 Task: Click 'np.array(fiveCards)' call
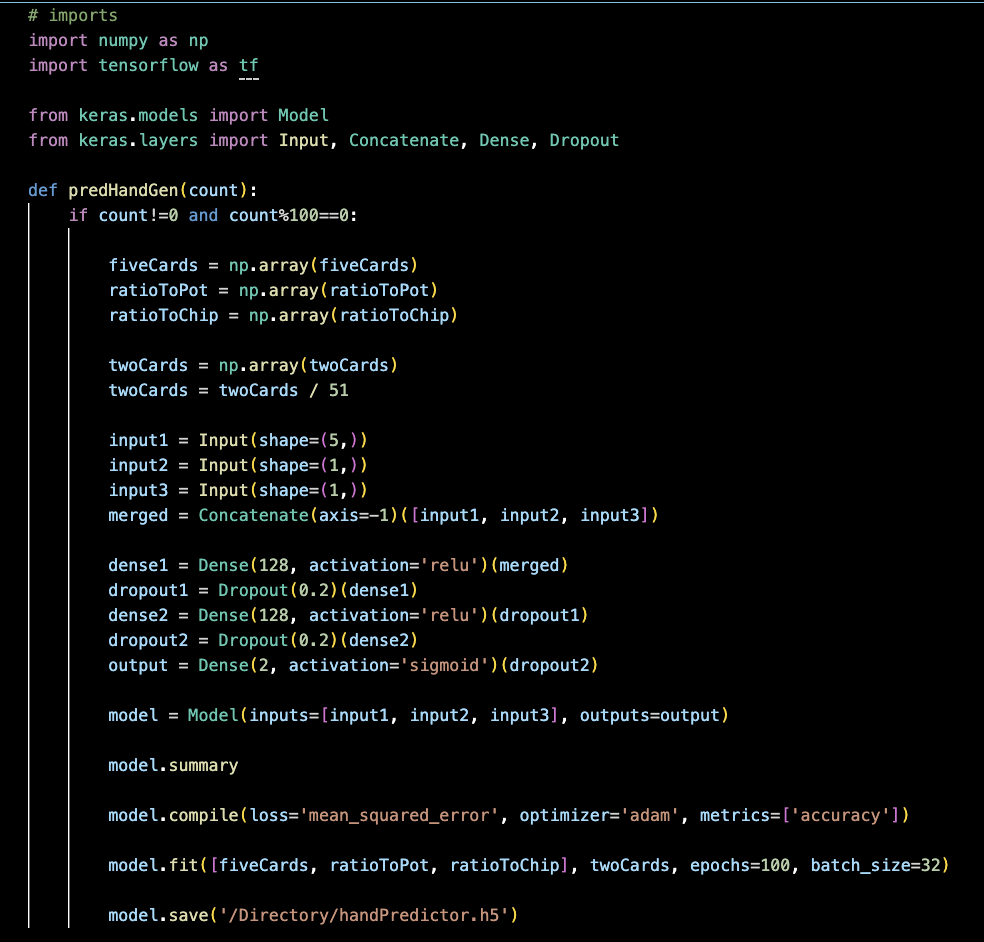pos(323,265)
